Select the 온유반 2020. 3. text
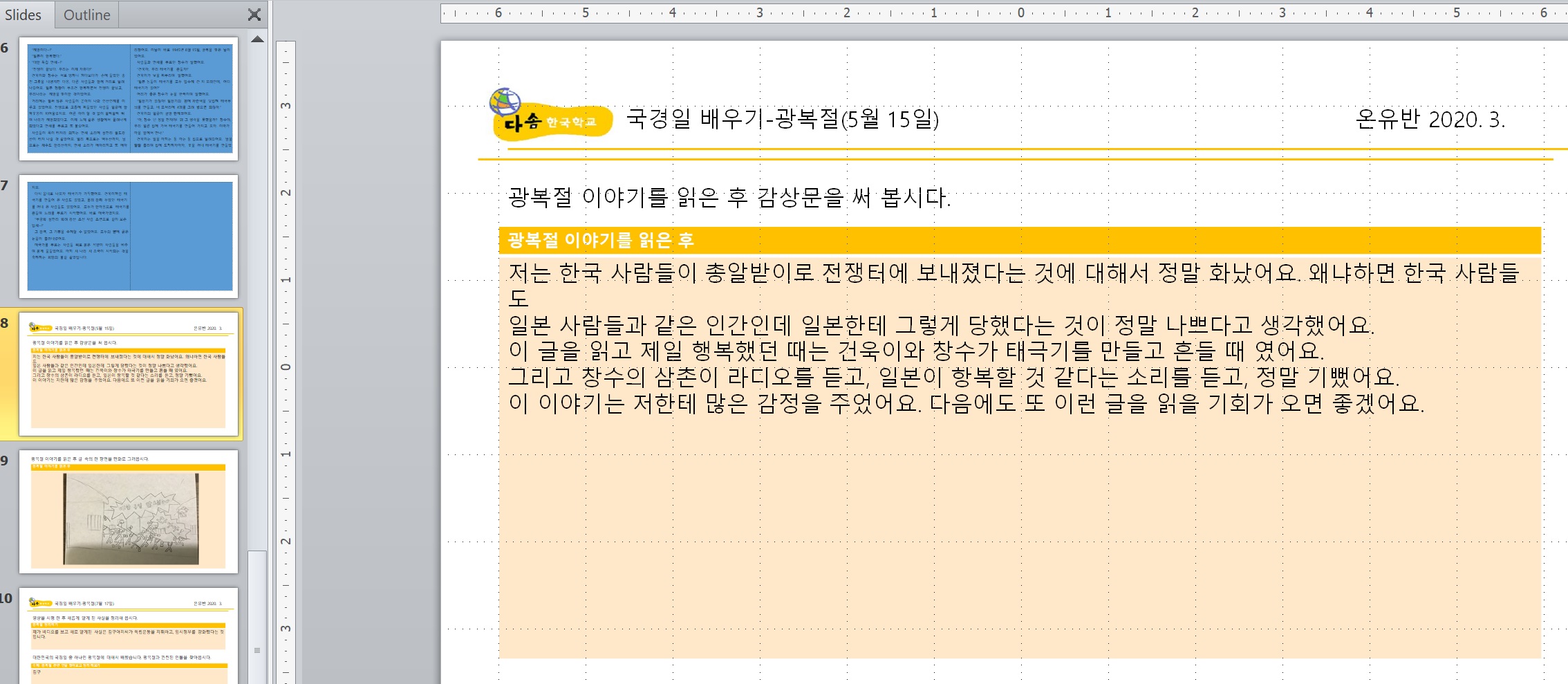1568x684 pixels. tap(1429, 120)
